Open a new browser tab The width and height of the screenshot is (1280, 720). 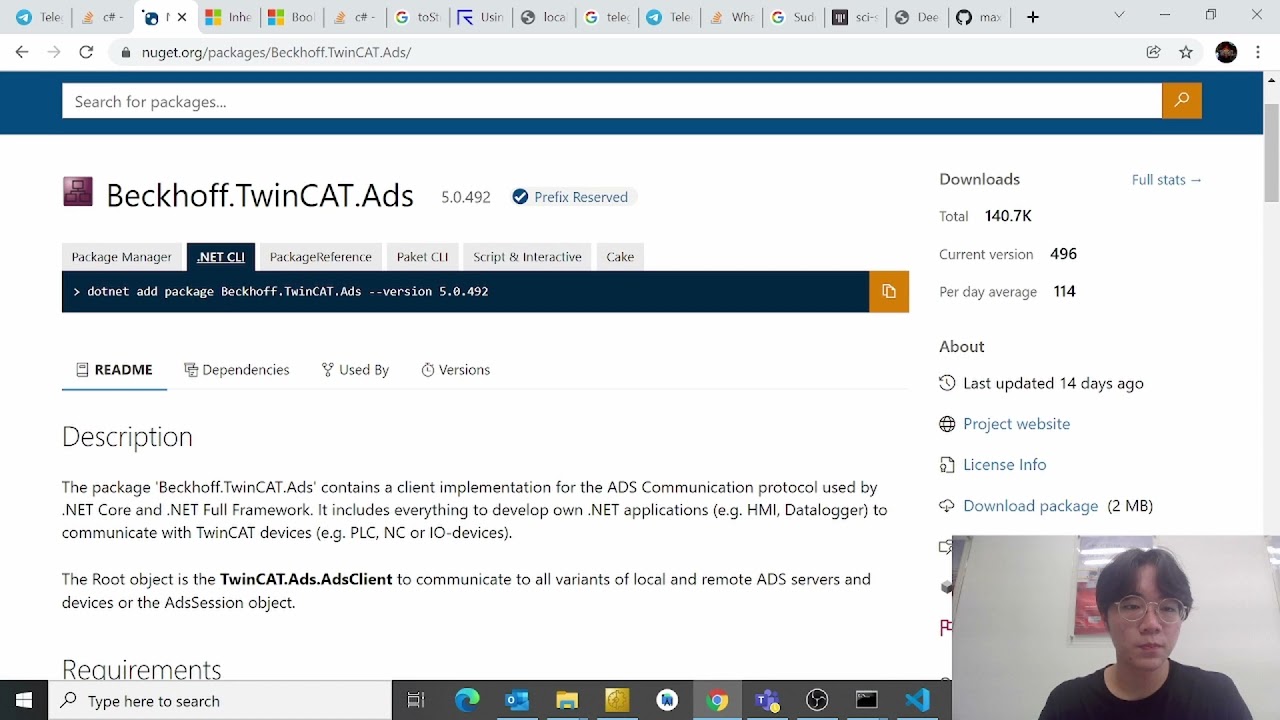point(1033,17)
